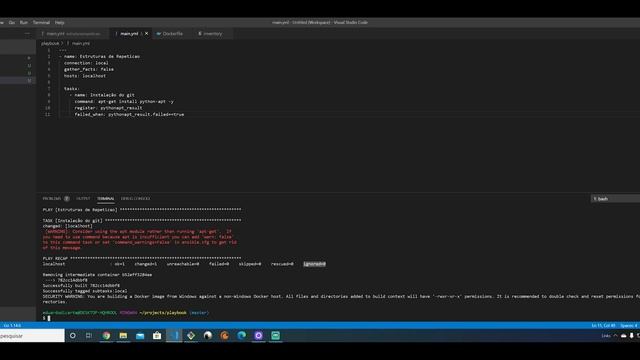This screenshot has height=360, width=640.
Task: Open the Terminal menu
Action: tap(41, 22)
